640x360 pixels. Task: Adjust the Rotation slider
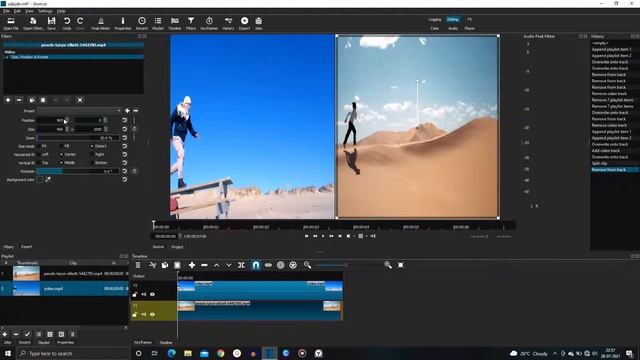pyautogui.click(x=78, y=171)
